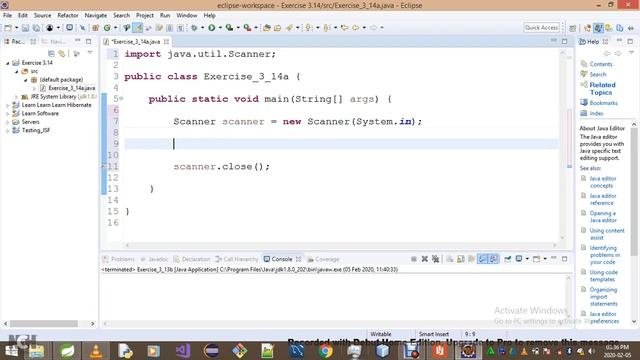Open the Display Selected Console dropdown arrow

point(527,259)
